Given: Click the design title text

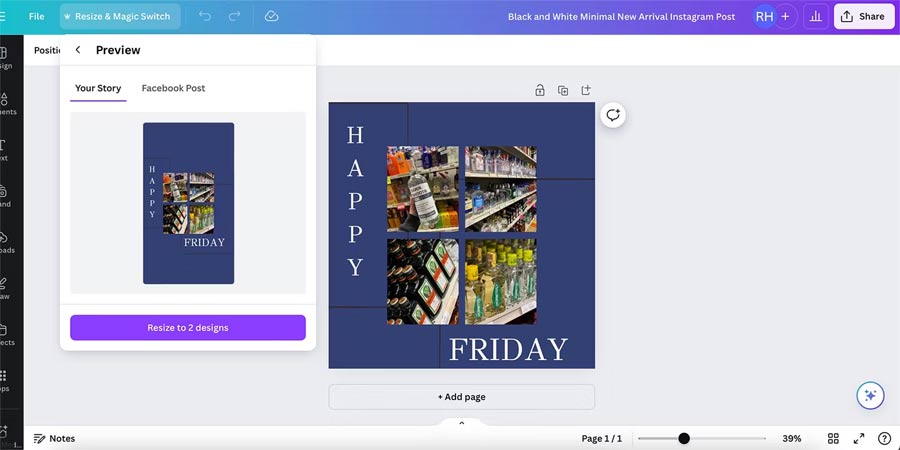Looking at the screenshot, I should click(621, 17).
